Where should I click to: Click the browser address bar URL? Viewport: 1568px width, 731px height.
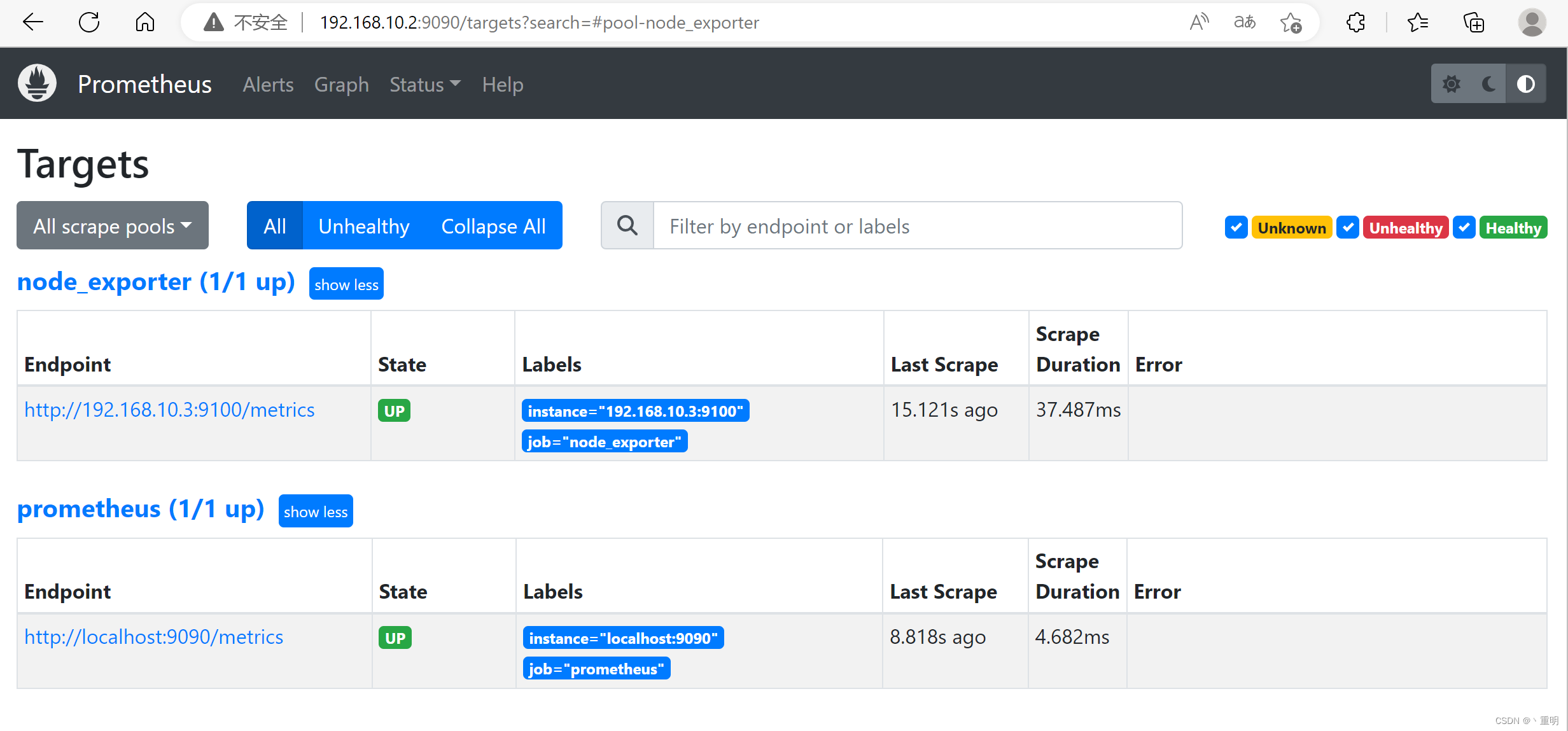[x=540, y=22]
